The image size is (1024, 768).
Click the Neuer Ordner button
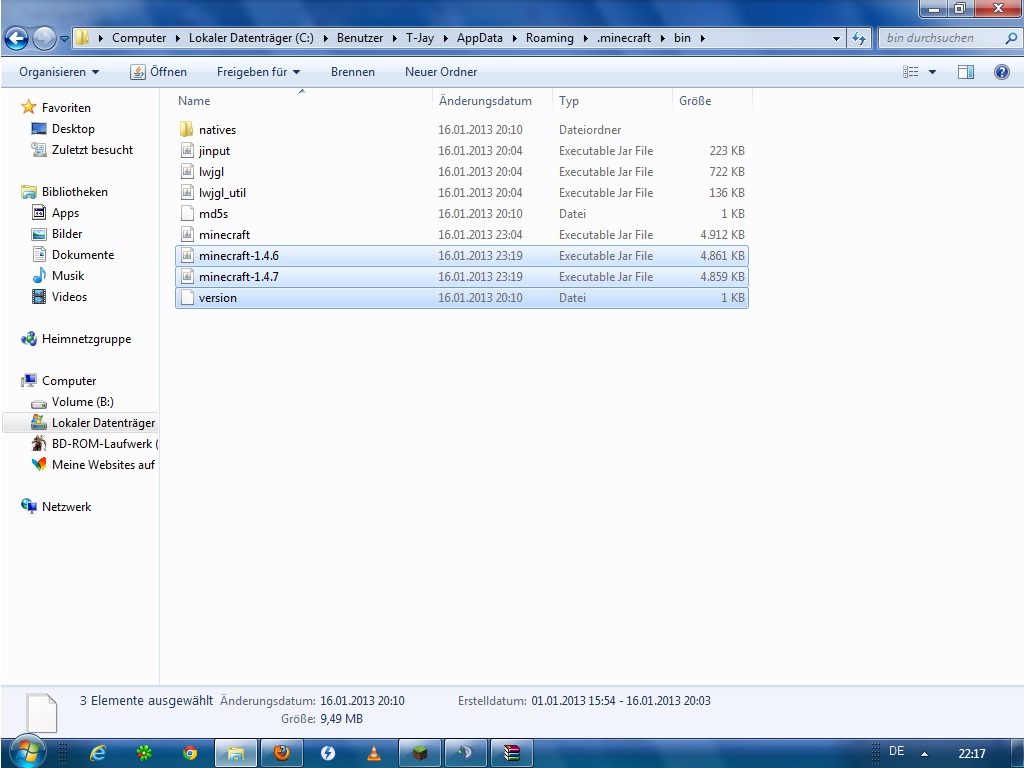[441, 72]
